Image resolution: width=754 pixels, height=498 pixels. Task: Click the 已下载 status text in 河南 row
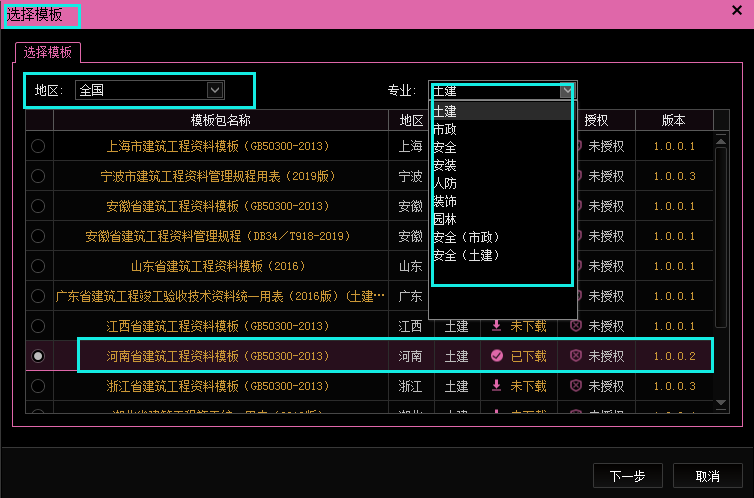528,356
